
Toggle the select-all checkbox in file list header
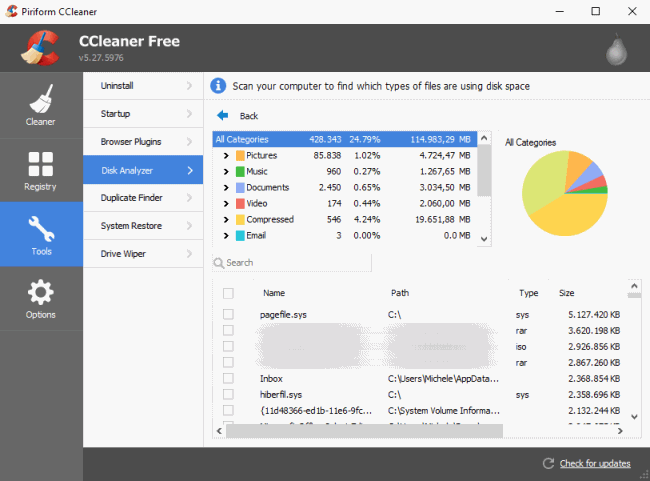click(228, 293)
